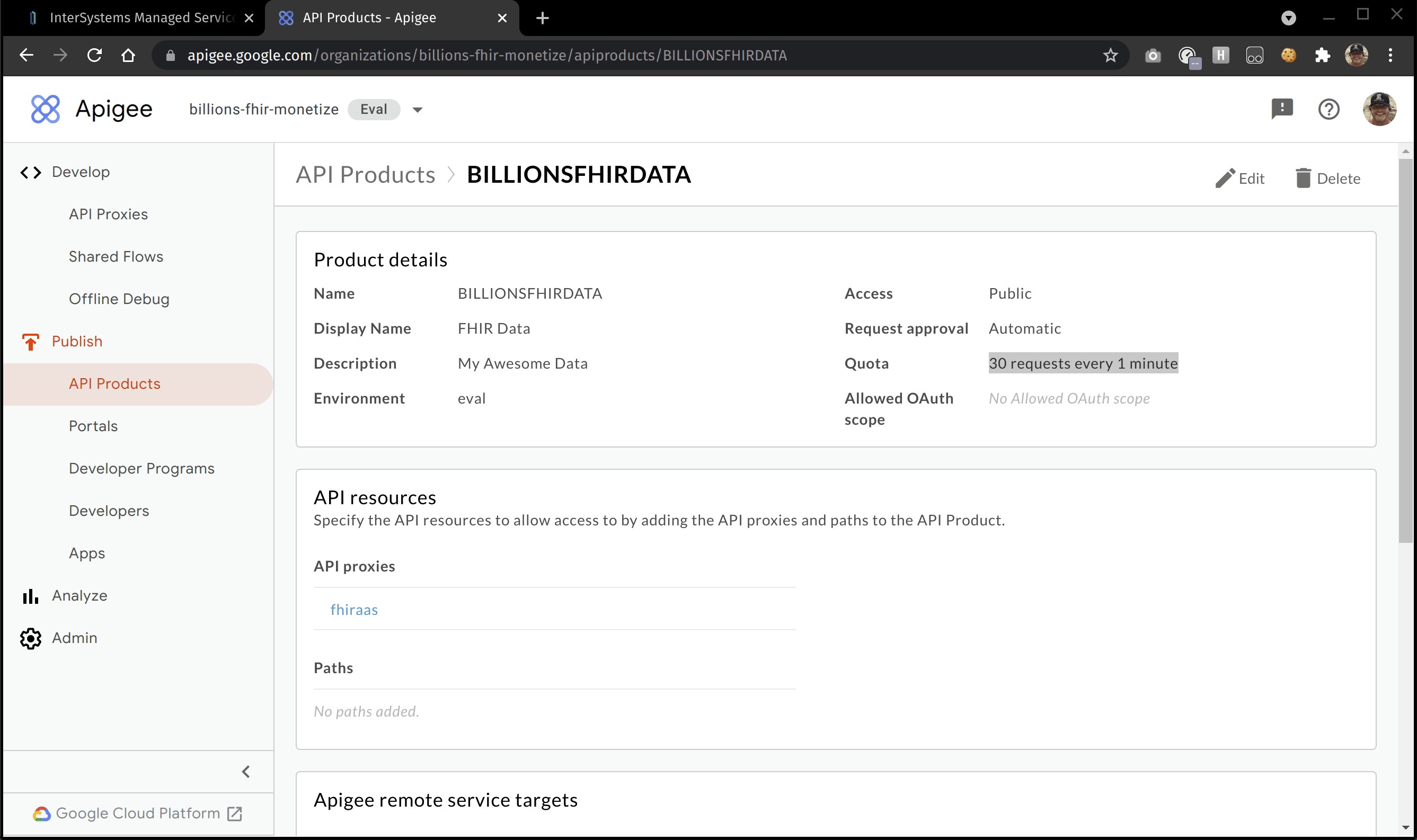Click the Apigee logo icon
The height and width of the screenshot is (840, 1417).
[x=45, y=109]
